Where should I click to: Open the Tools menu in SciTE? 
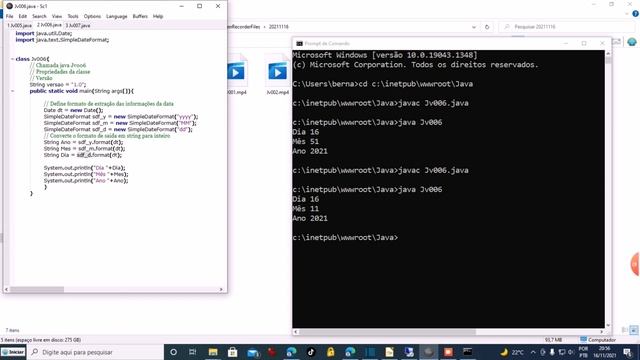(73, 16)
